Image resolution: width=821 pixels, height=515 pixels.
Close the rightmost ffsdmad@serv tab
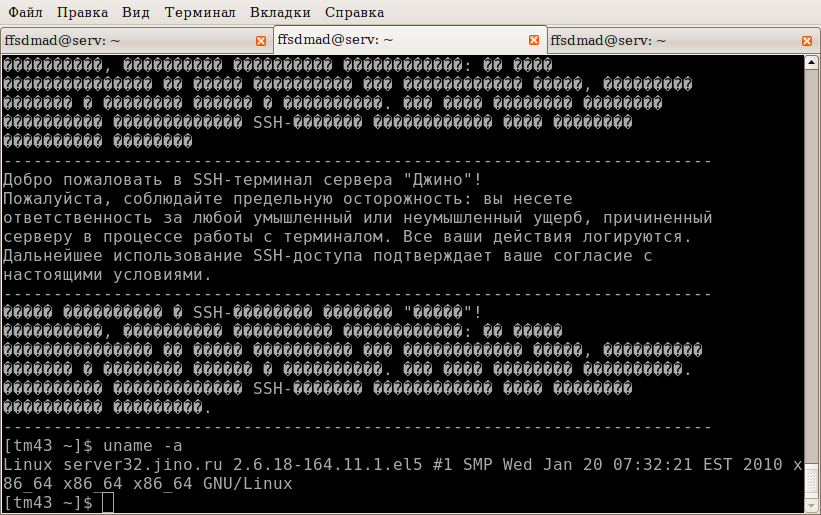point(807,41)
